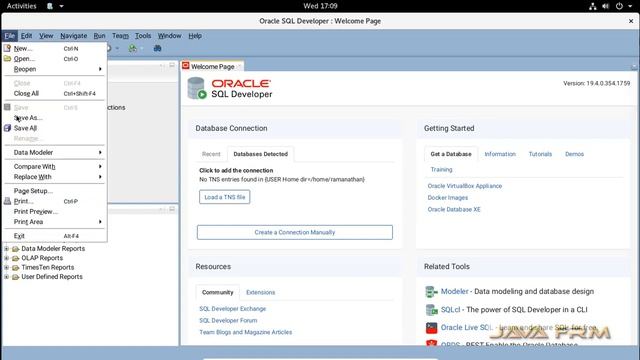
Task: Open the SQL Developer Exchange link
Action: (233, 309)
